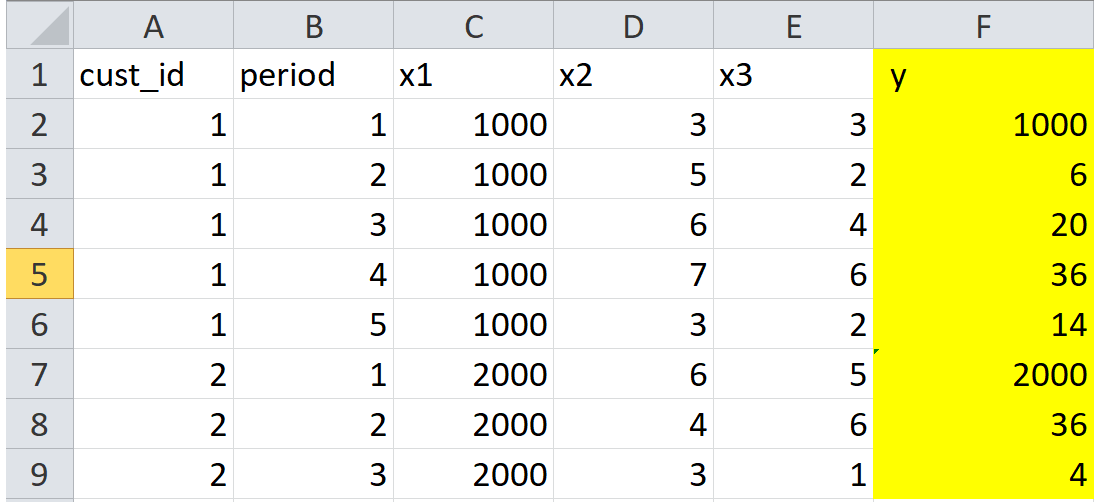Select the x1 label cell

tap(473, 76)
